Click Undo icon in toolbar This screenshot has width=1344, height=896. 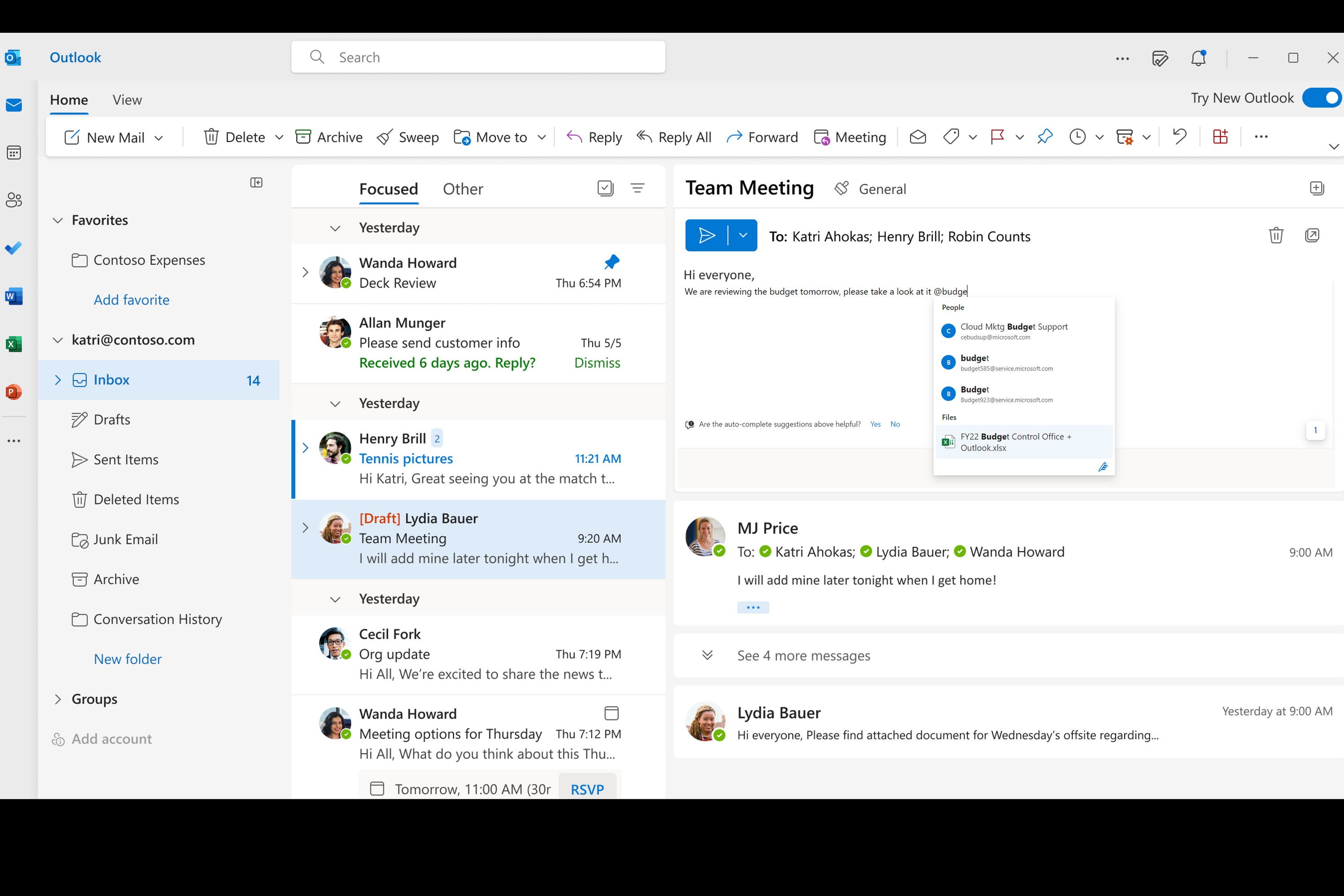click(x=1179, y=137)
